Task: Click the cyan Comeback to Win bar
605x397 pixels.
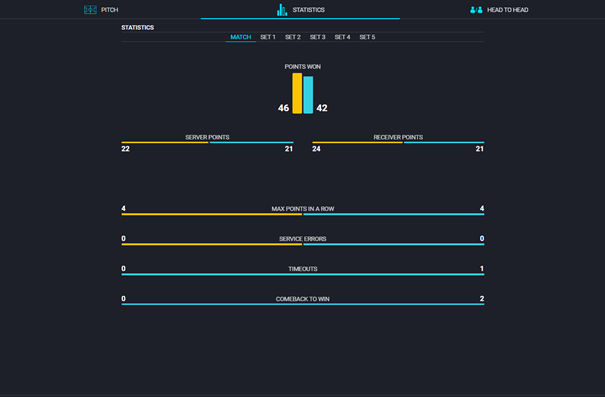Action: pos(303,304)
